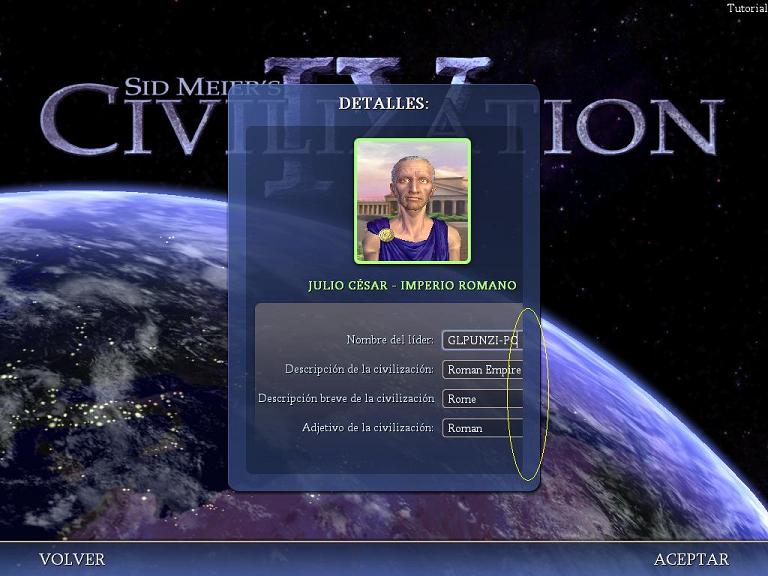The height and width of the screenshot is (576, 768).
Task: Click the Tutorial label in the corner
Action: click(746, 8)
